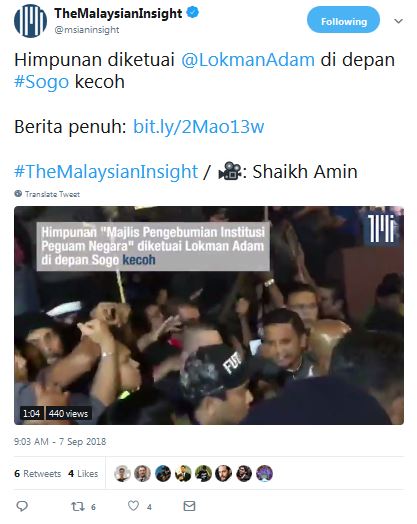View the 6 Retweets list

tap(37, 474)
